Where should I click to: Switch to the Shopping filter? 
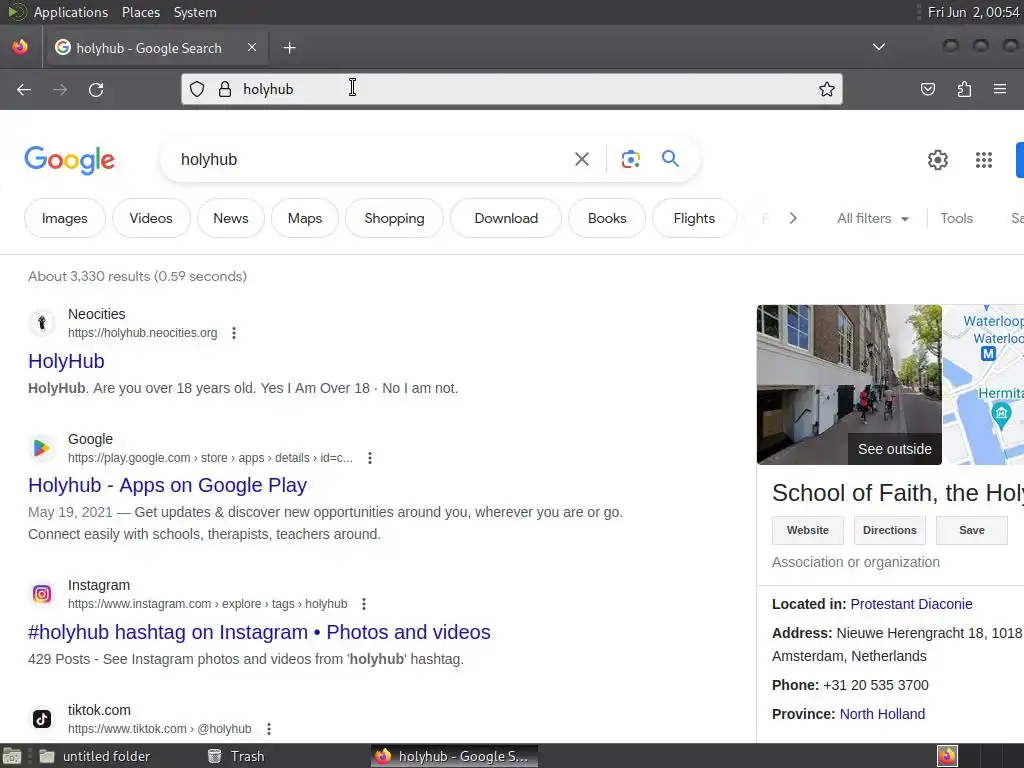(394, 218)
